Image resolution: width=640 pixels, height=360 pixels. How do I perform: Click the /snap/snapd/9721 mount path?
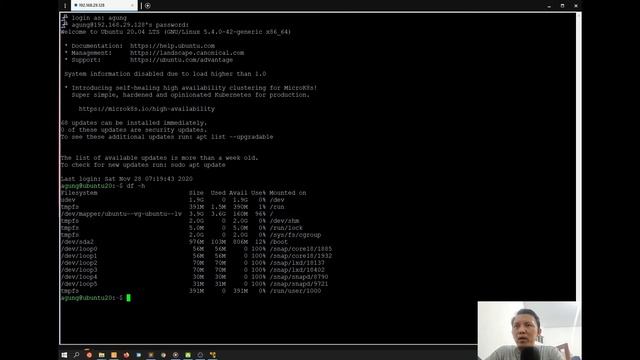click(299, 284)
